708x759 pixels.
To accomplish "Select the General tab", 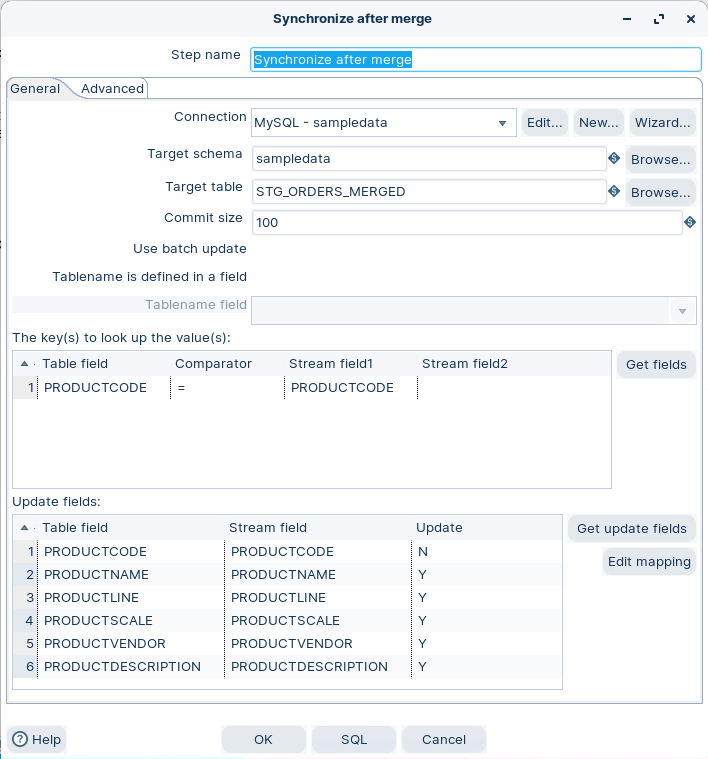I will coord(35,89).
